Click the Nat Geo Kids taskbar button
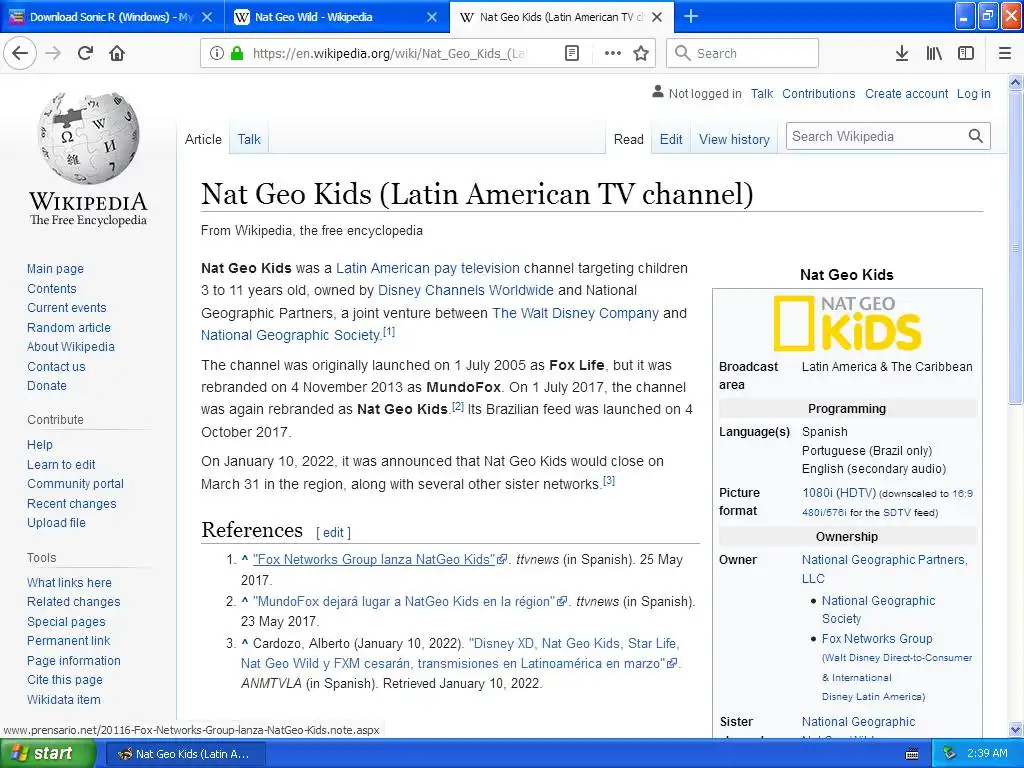Viewport: 1024px width, 768px height. [x=185, y=754]
